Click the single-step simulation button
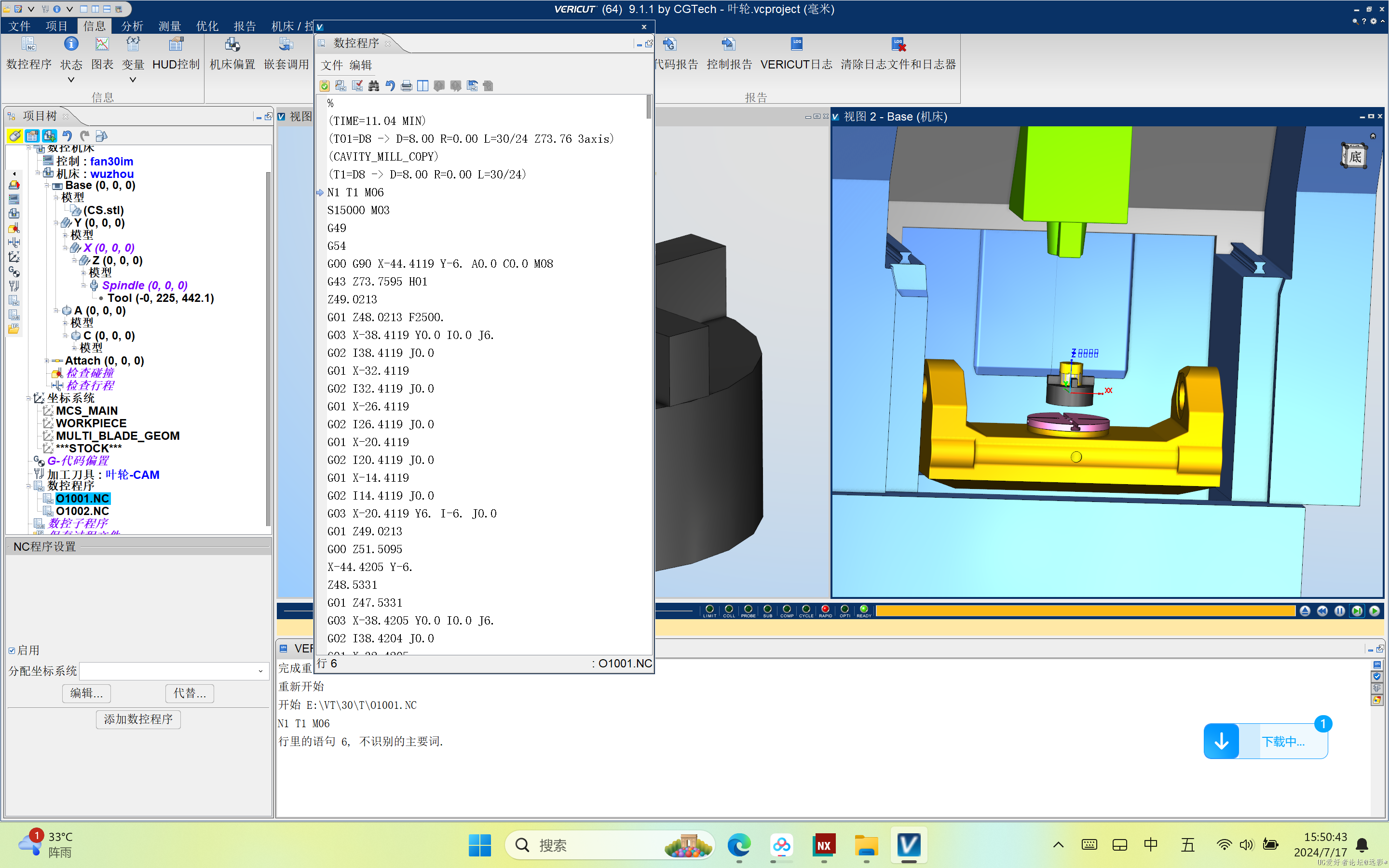This screenshot has height=868, width=1389. pos(1357,611)
